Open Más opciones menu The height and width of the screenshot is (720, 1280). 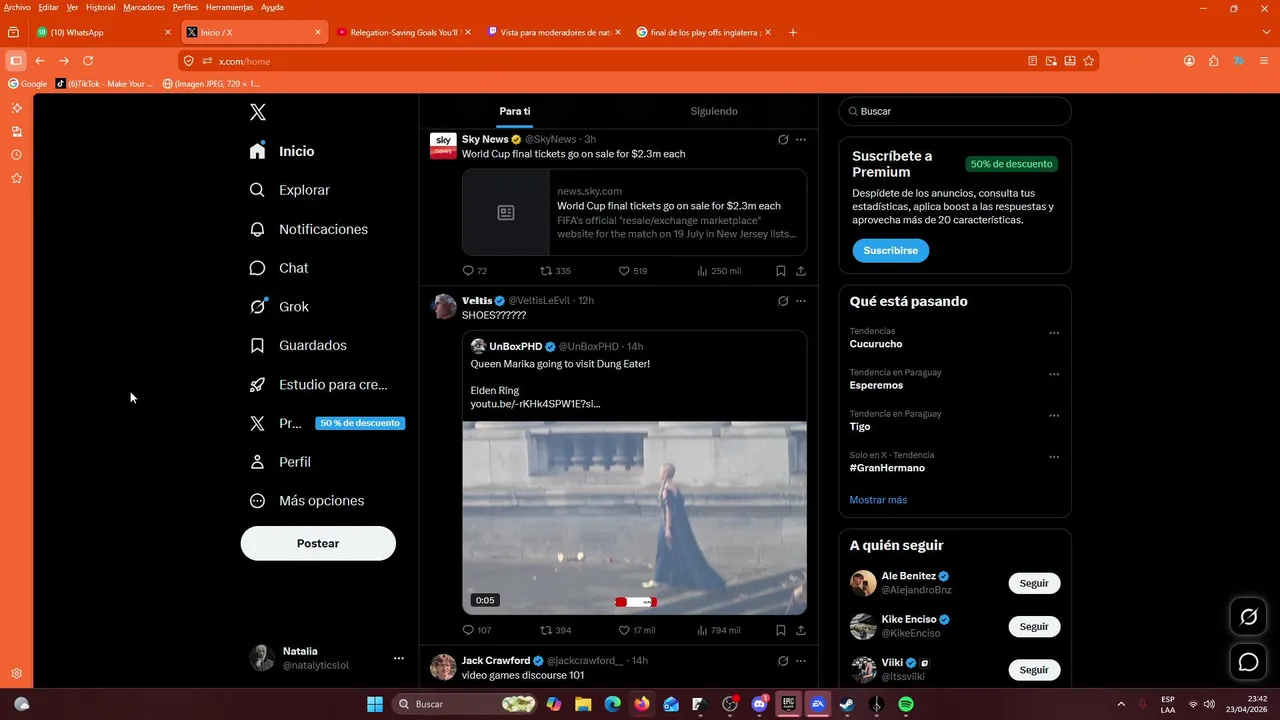[x=307, y=501]
